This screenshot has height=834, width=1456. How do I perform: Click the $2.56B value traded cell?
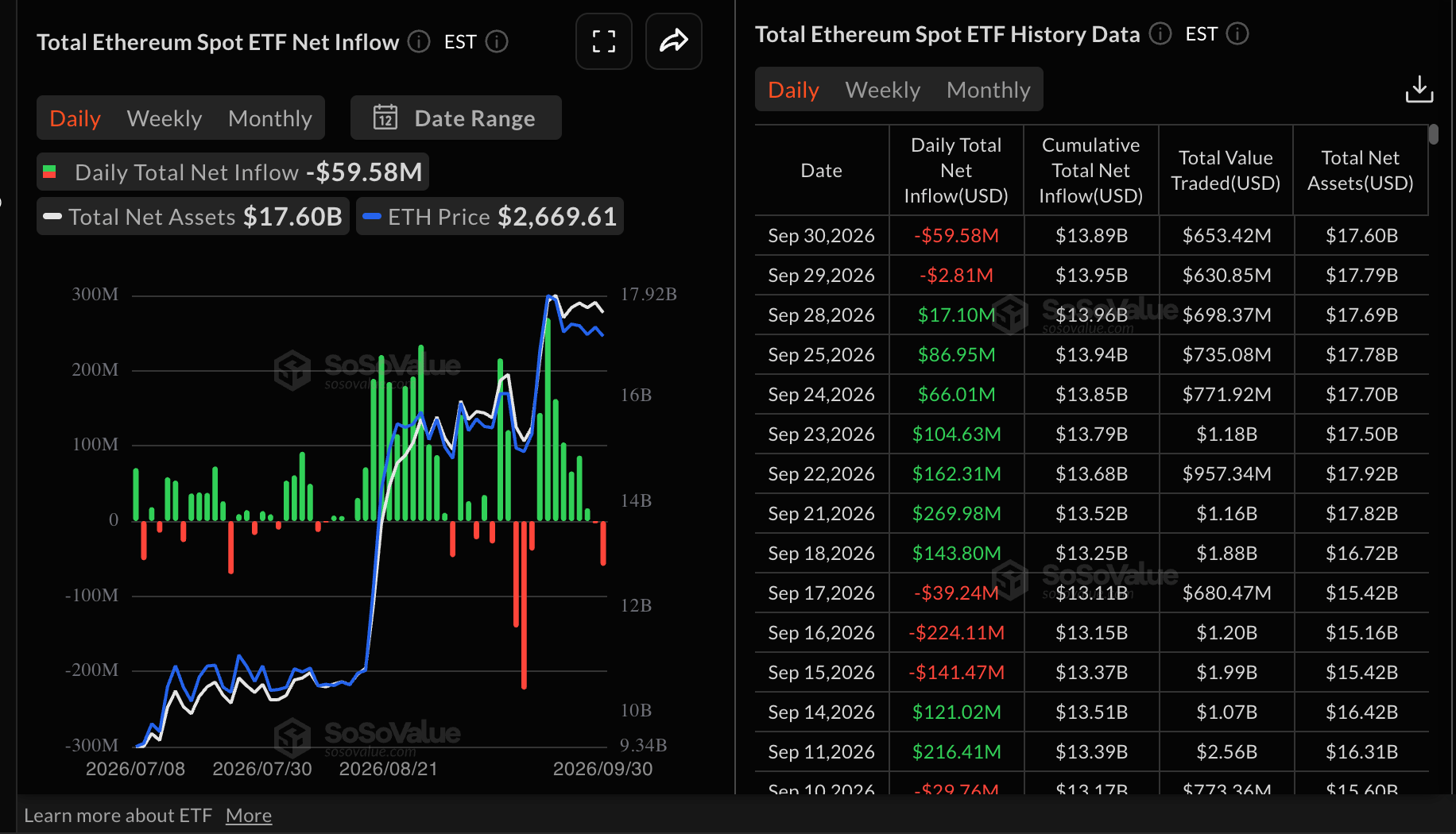(1226, 751)
